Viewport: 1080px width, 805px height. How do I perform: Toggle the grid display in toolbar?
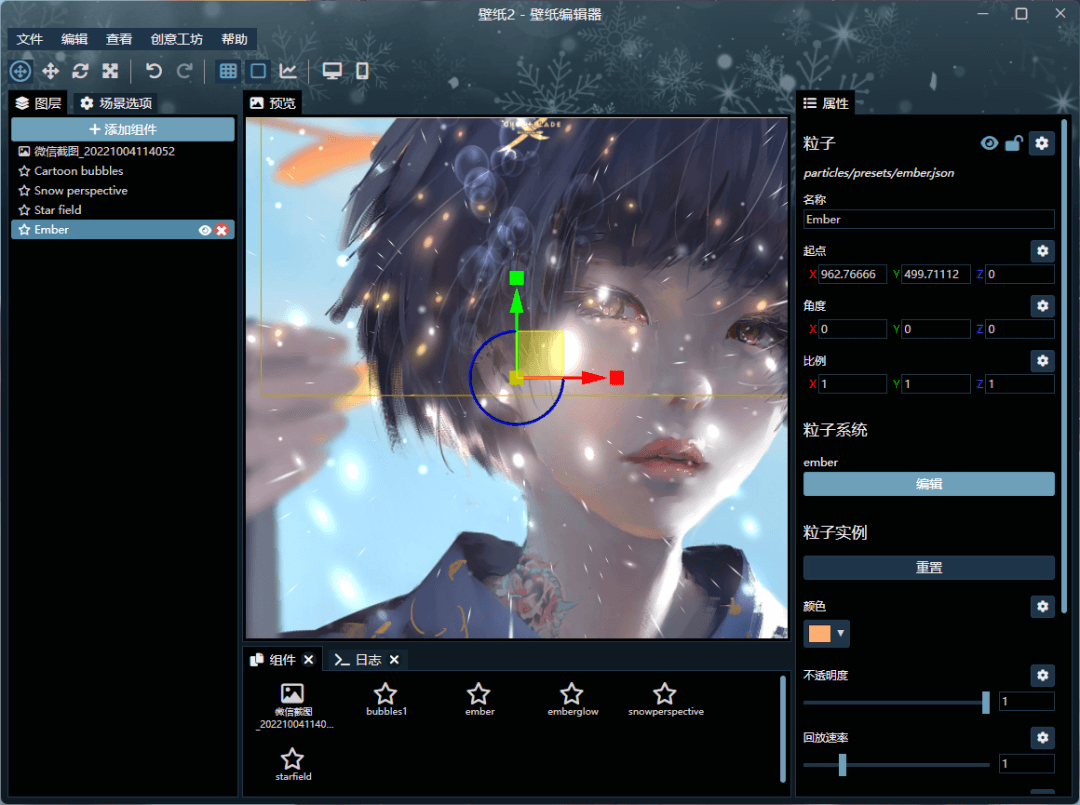click(228, 71)
